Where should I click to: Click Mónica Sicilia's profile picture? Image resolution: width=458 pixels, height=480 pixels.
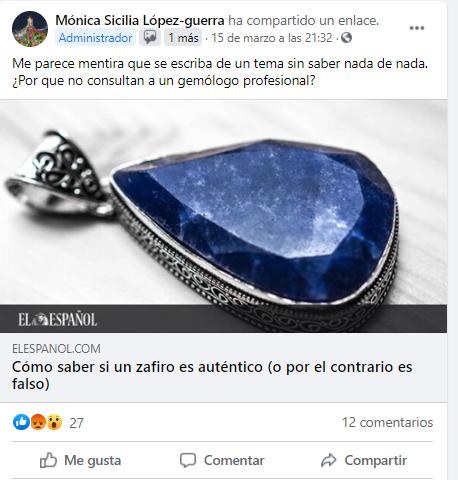pyautogui.click(x=30, y=29)
